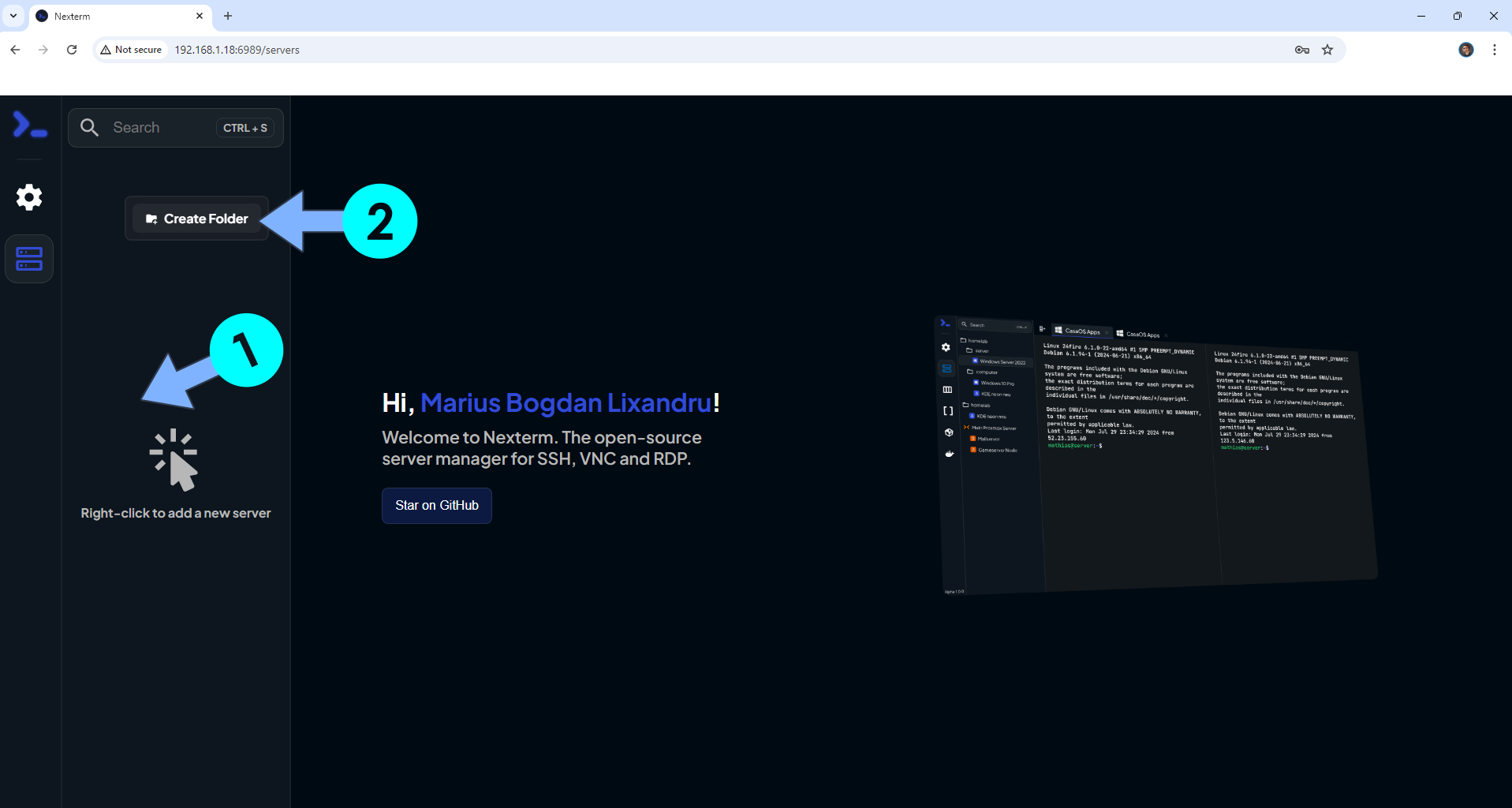This screenshot has height=808, width=1512.
Task: Click the CTRL+S shortcut badge
Action: coord(245,128)
